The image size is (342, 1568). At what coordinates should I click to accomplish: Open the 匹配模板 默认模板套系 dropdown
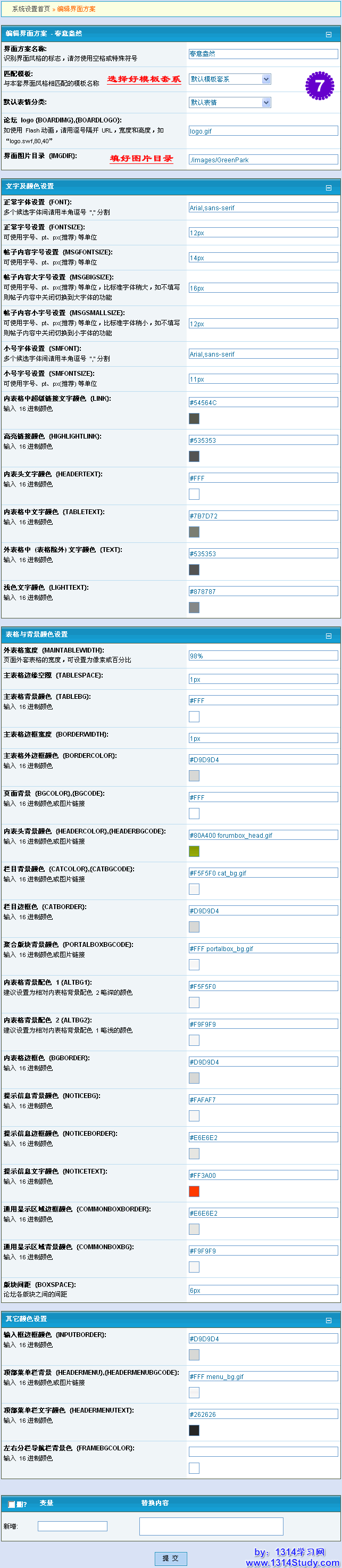click(x=230, y=79)
